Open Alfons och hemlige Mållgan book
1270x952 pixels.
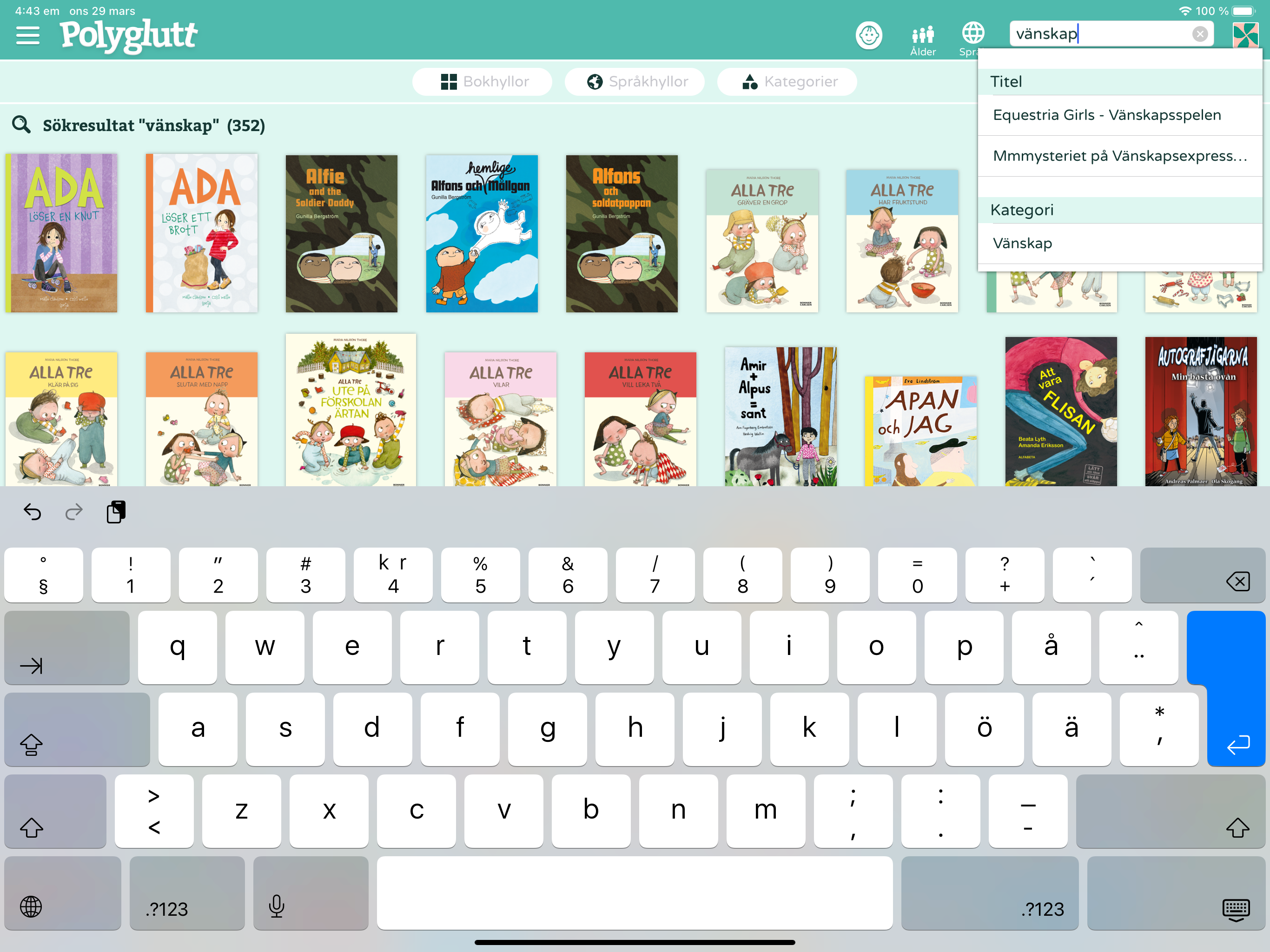coord(482,234)
